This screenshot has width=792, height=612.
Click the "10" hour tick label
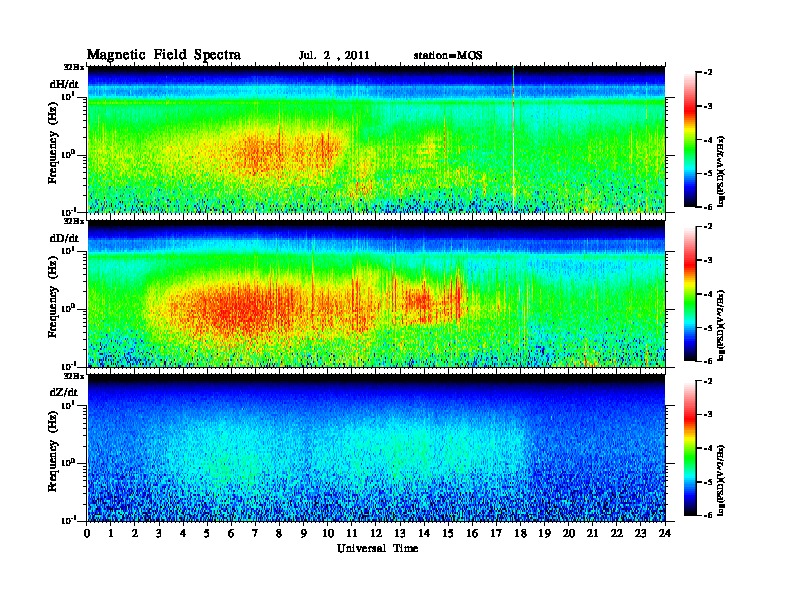pos(328,533)
